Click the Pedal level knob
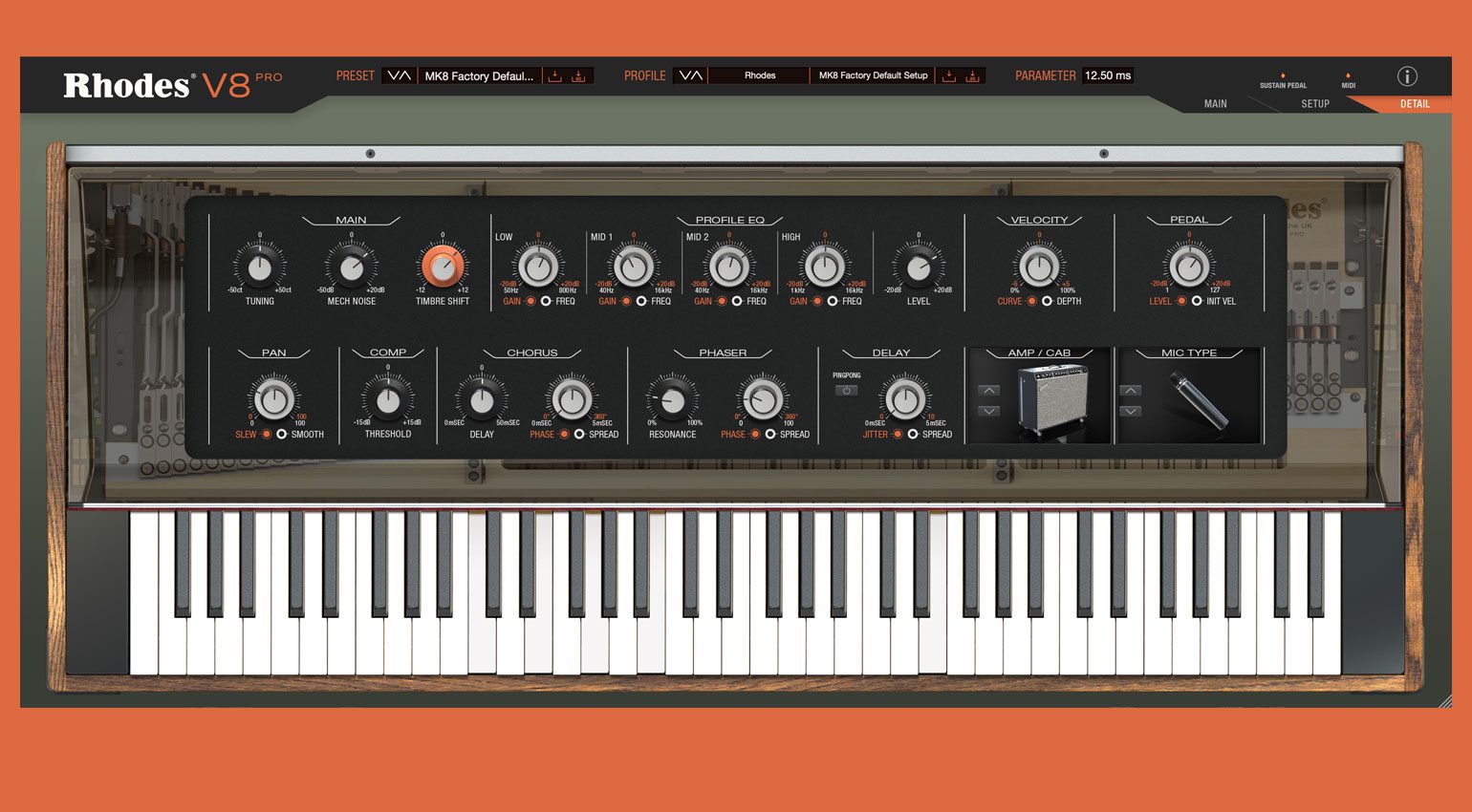1472x812 pixels. [x=1189, y=267]
